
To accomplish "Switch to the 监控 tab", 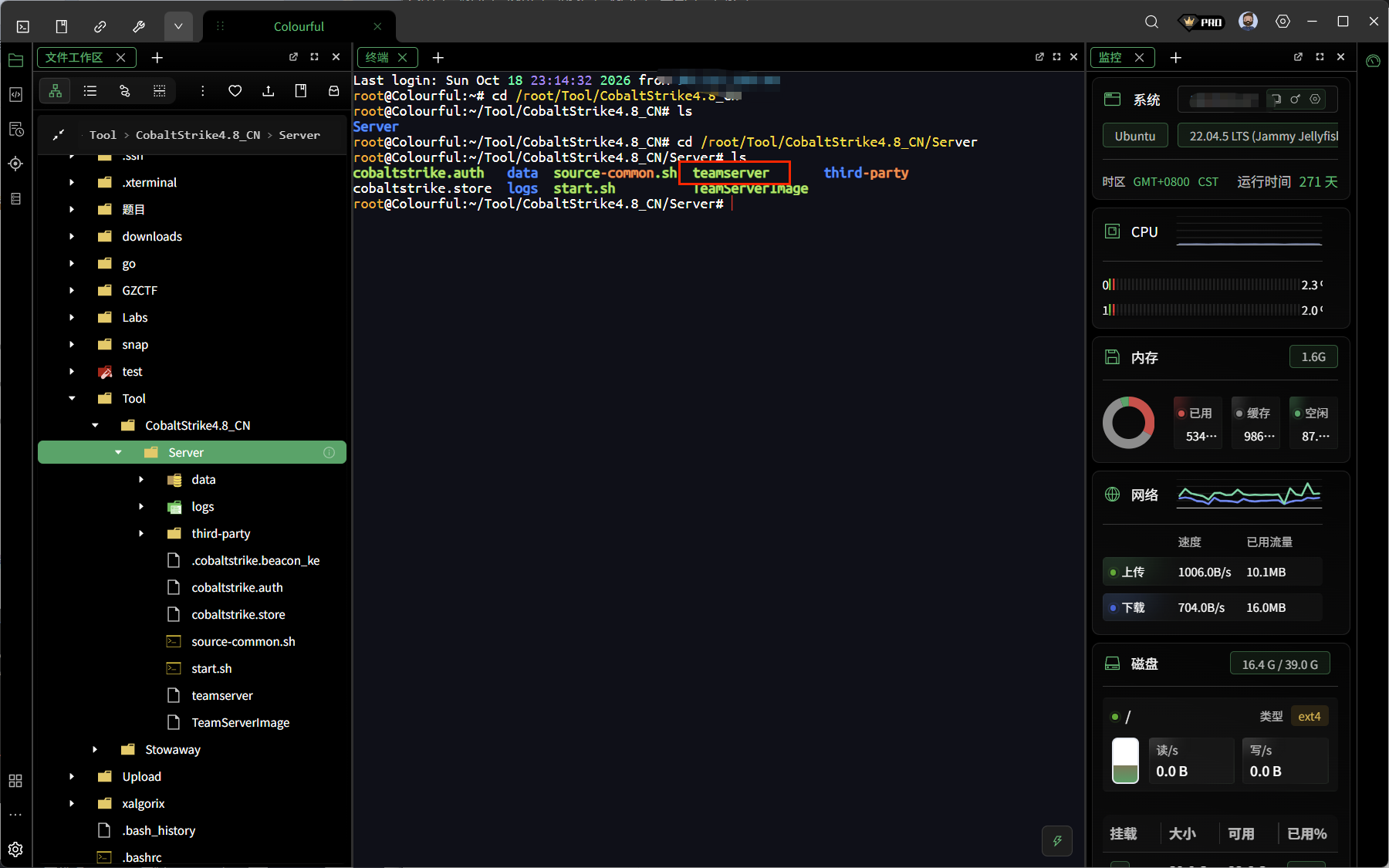I will click(x=1110, y=58).
